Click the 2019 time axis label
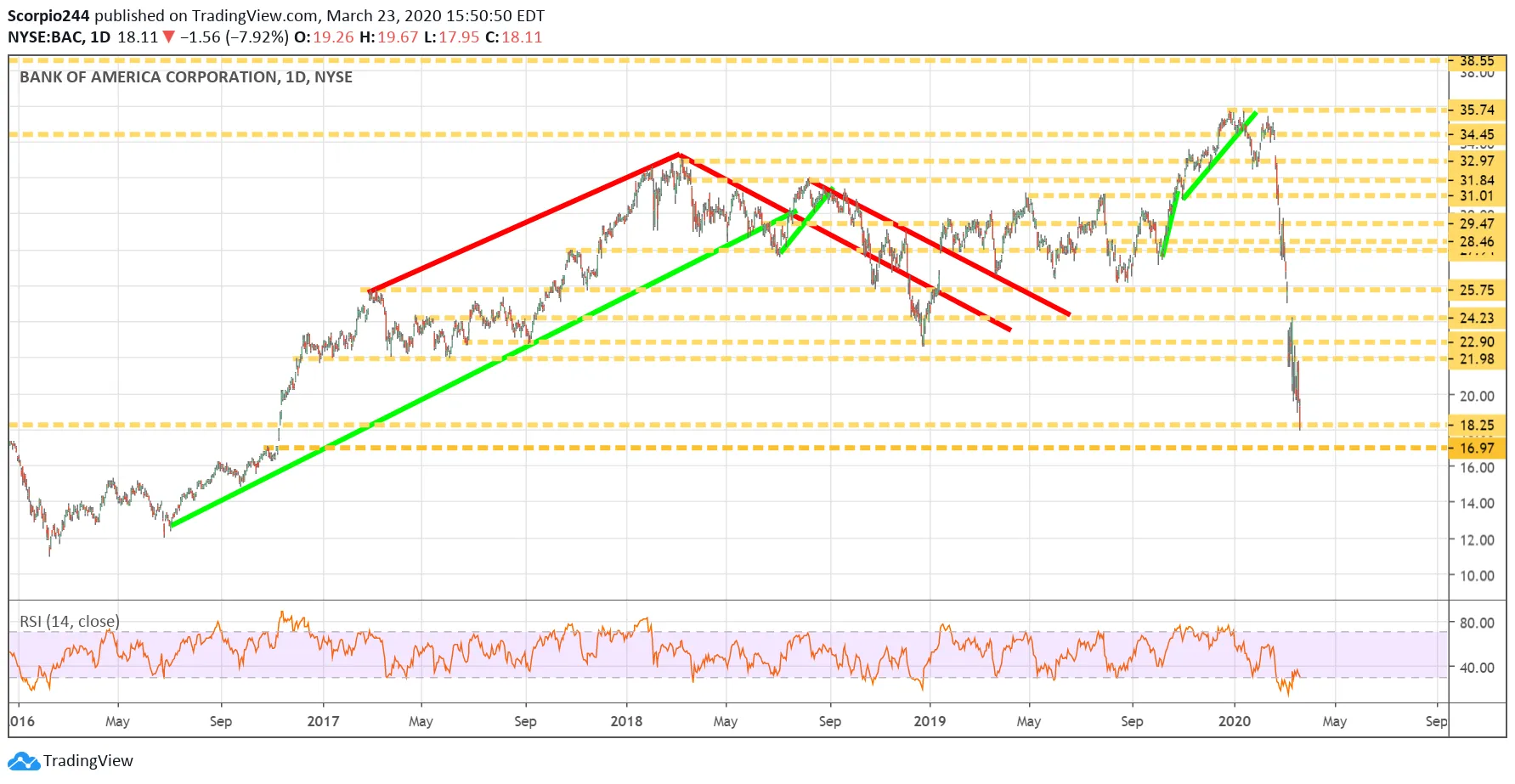Image resolution: width=1515 pixels, height=784 pixels. 930,721
